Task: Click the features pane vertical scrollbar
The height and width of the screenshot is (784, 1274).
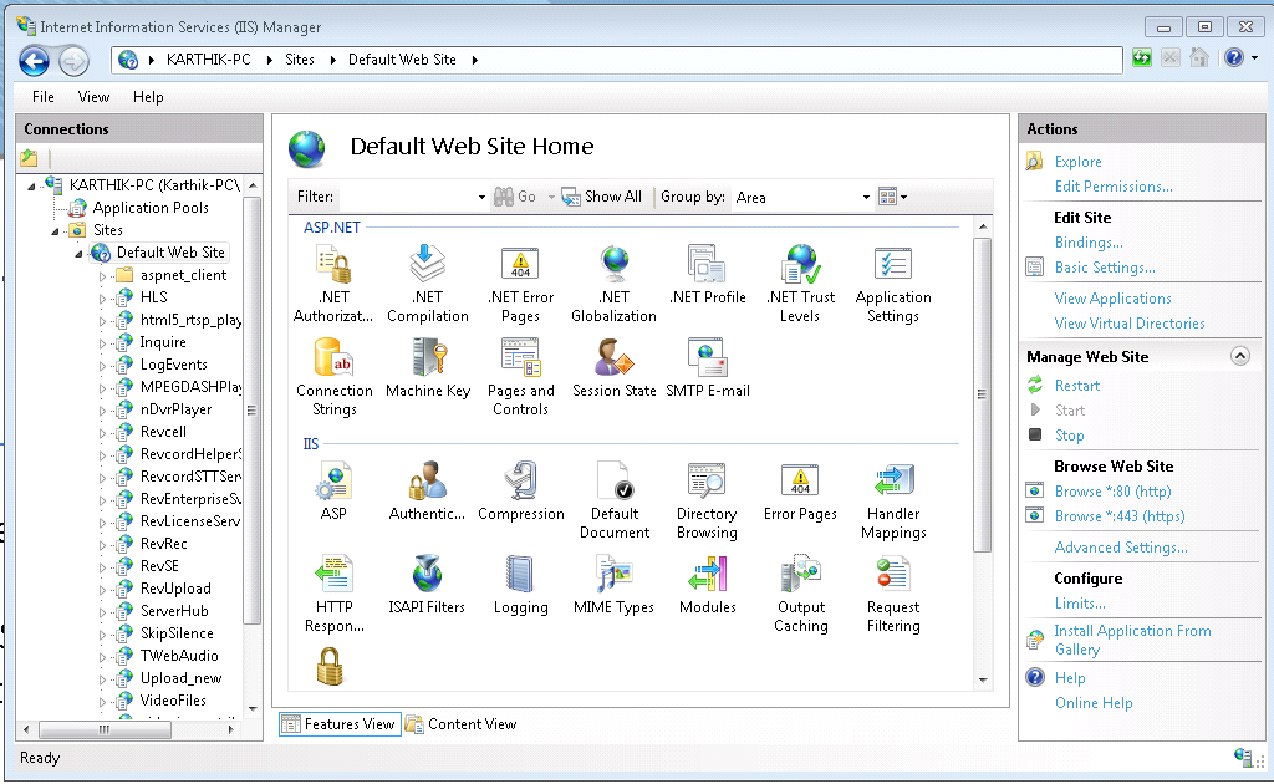Action: [x=983, y=395]
